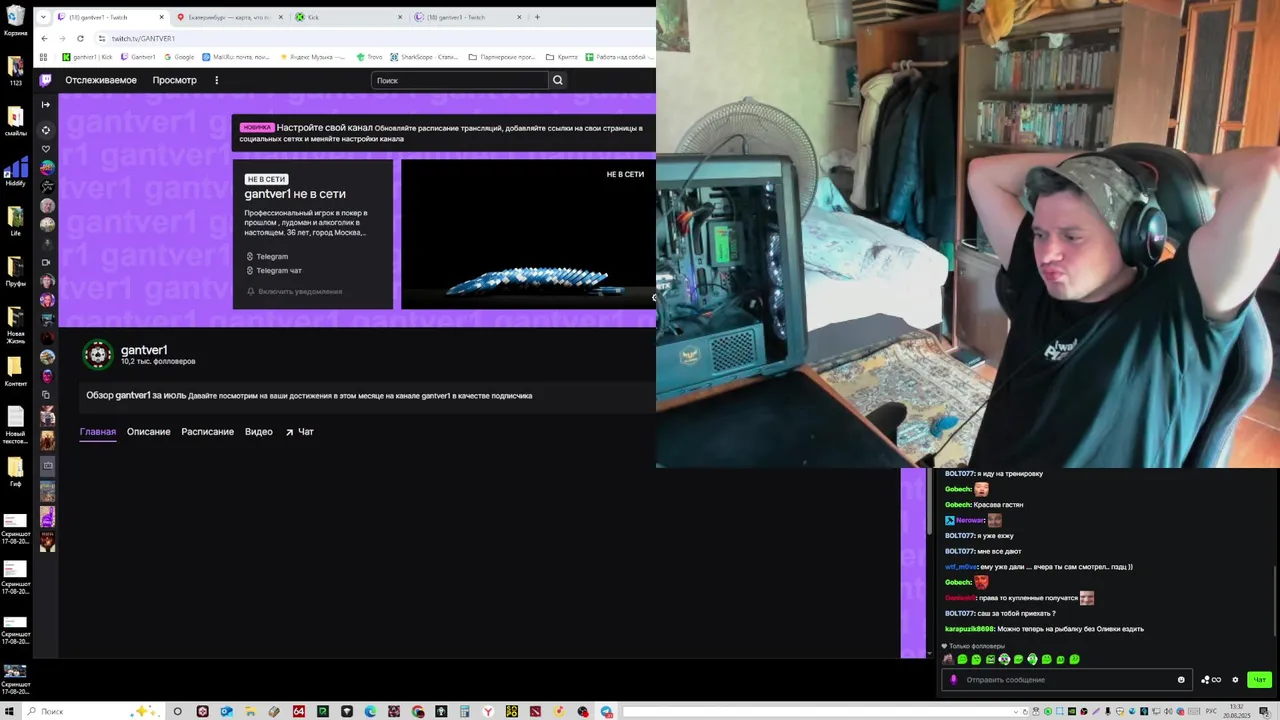Open the Telegram taskbar icon
The image size is (1280, 720).
coord(607,712)
